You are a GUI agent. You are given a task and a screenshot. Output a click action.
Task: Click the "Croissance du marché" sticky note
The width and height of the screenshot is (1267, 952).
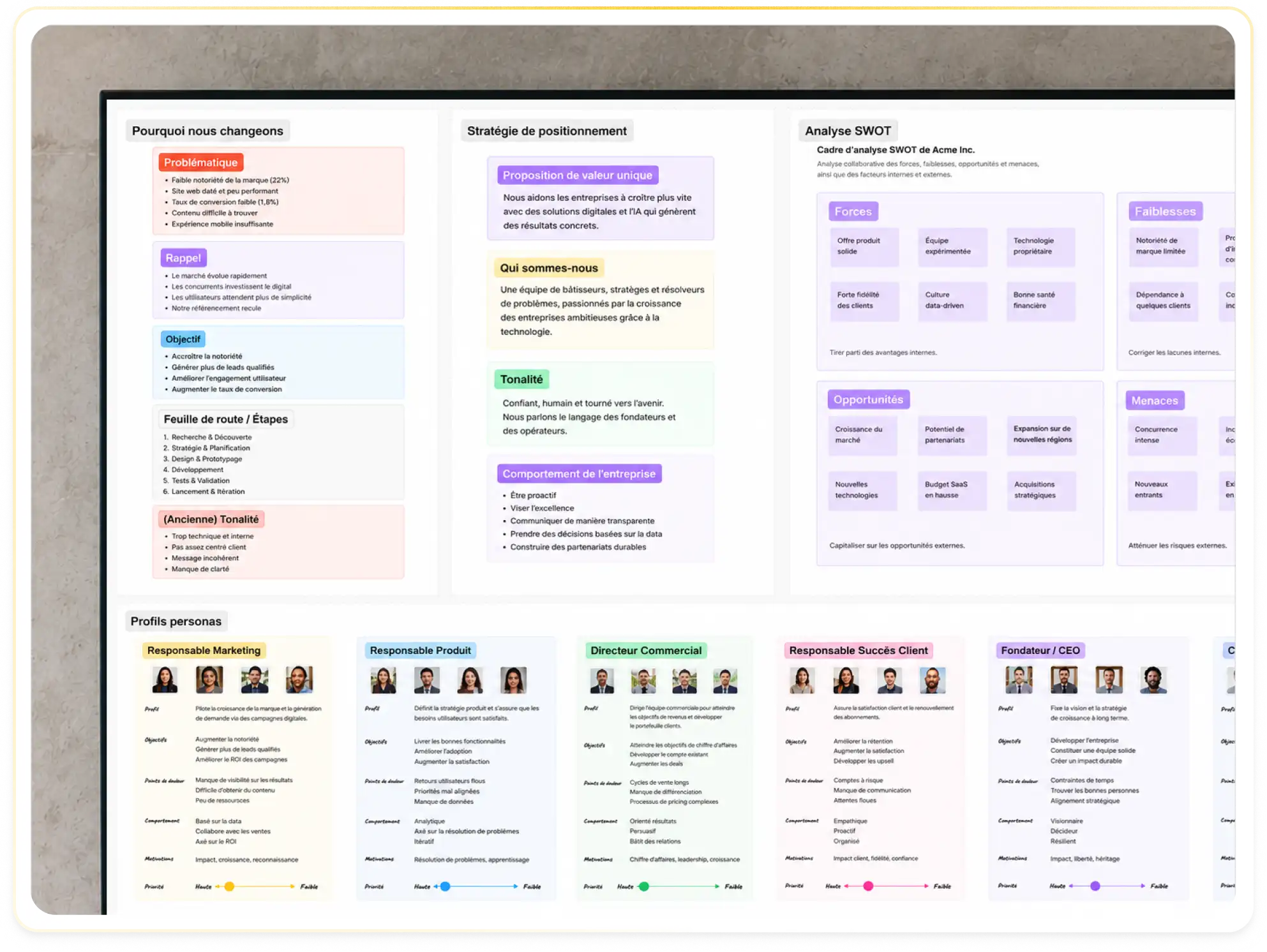coord(862,436)
